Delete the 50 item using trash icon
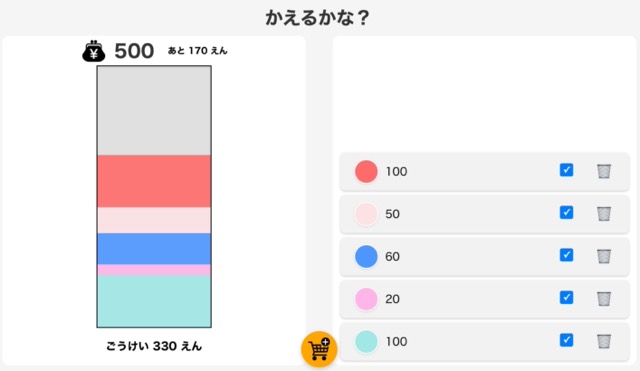This screenshot has height=371, width=640. tap(604, 213)
